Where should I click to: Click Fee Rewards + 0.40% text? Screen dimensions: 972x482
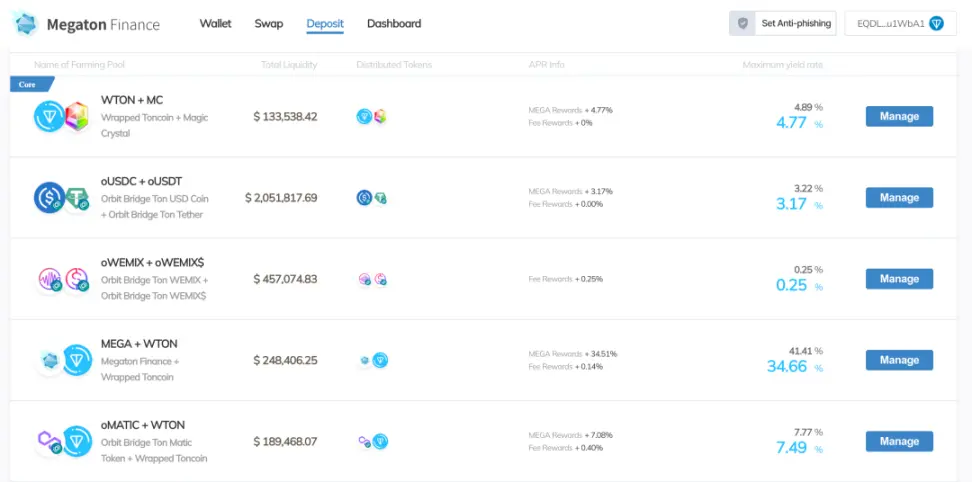[x=565, y=448]
